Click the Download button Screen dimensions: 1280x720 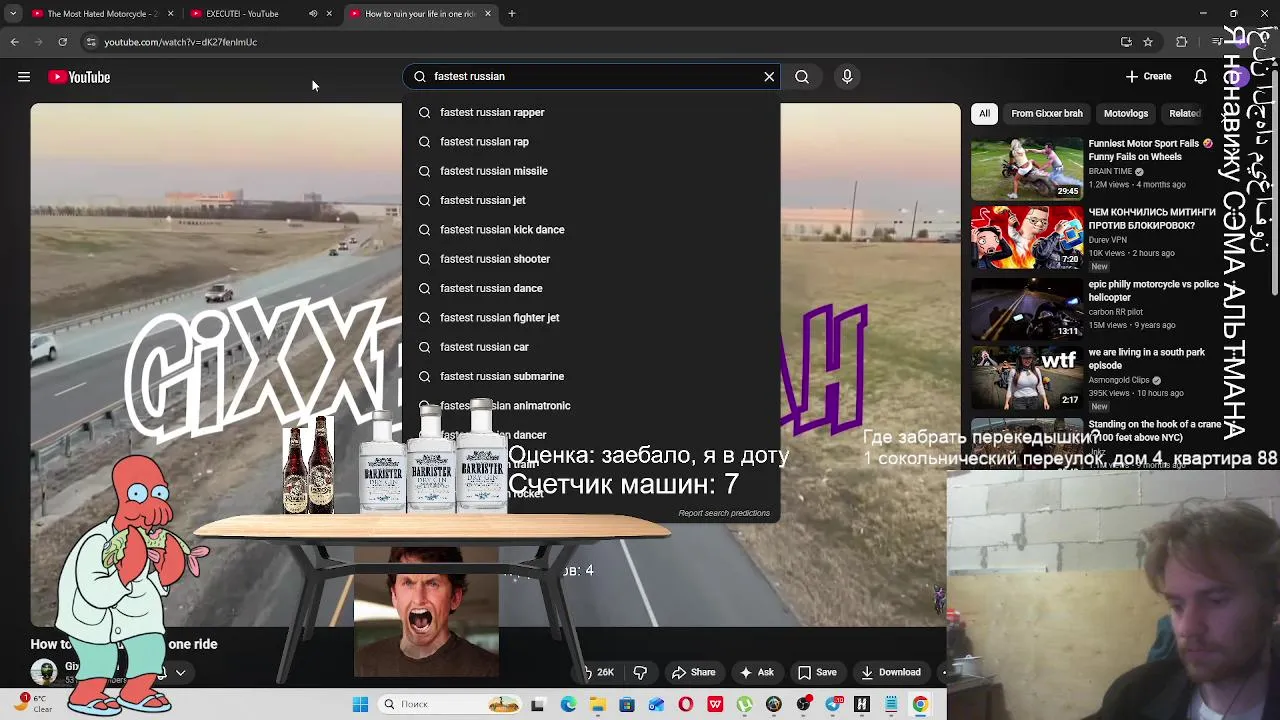891,672
